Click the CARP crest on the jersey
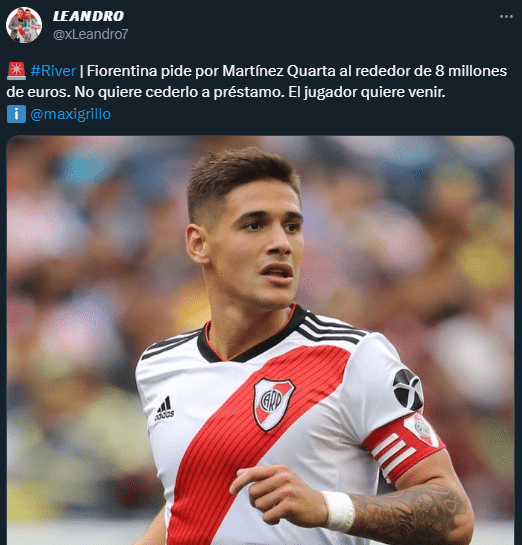Viewport: 522px width, 545px height. 273,404
